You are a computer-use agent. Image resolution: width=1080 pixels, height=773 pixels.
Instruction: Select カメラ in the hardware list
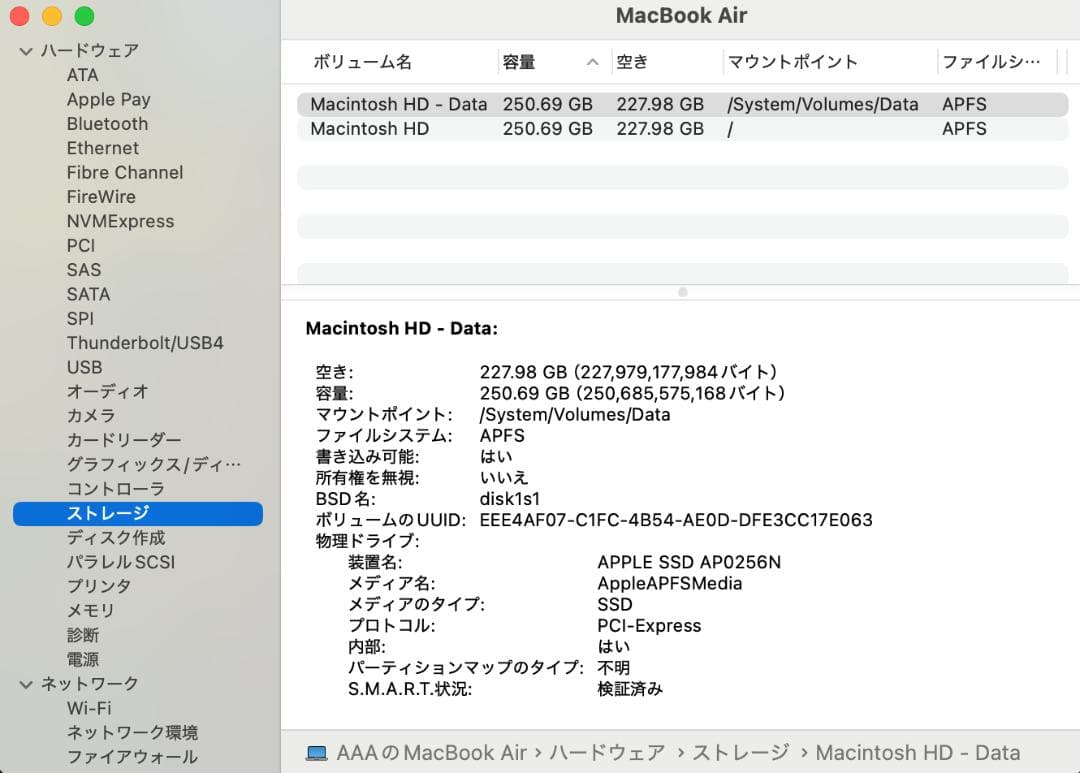pyautogui.click(x=90, y=415)
